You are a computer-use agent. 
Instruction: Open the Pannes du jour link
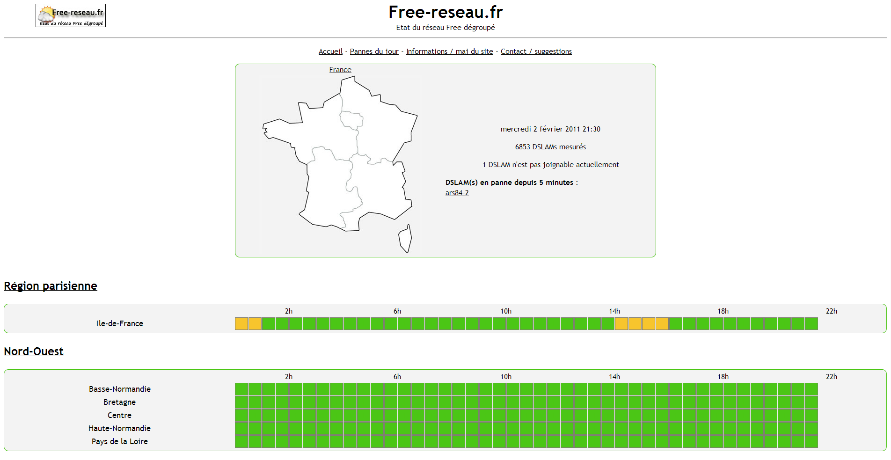click(x=374, y=51)
